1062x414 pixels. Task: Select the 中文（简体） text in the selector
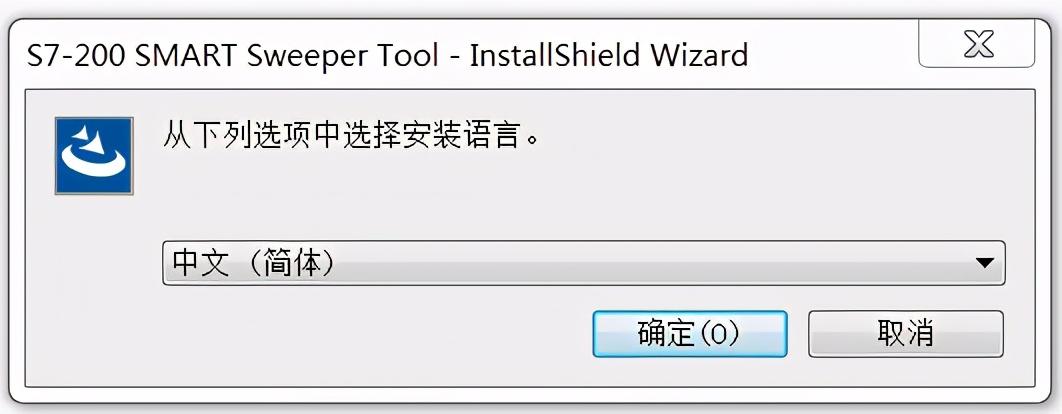point(253,263)
